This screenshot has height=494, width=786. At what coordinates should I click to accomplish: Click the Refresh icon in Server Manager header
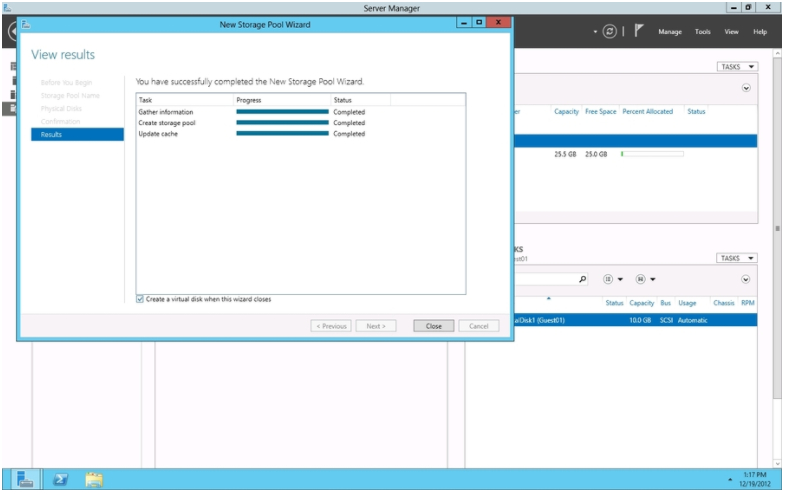click(609, 32)
